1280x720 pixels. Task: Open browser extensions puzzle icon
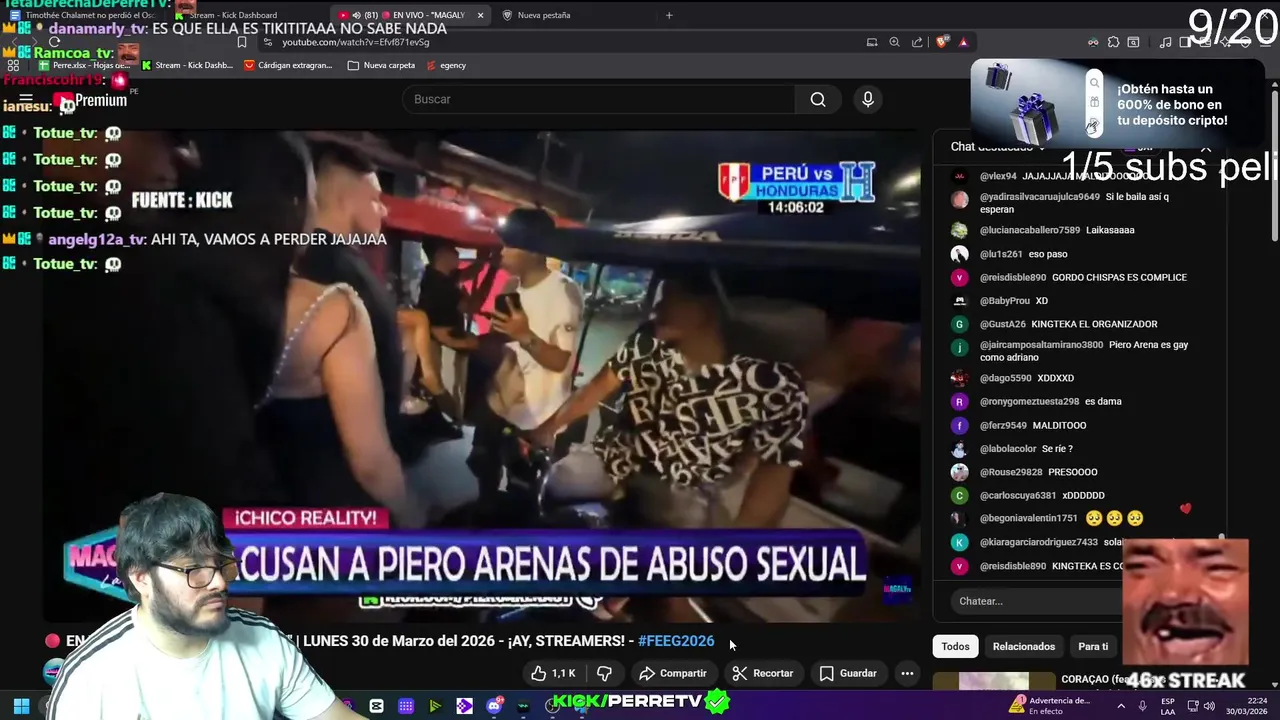coord(1112,42)
